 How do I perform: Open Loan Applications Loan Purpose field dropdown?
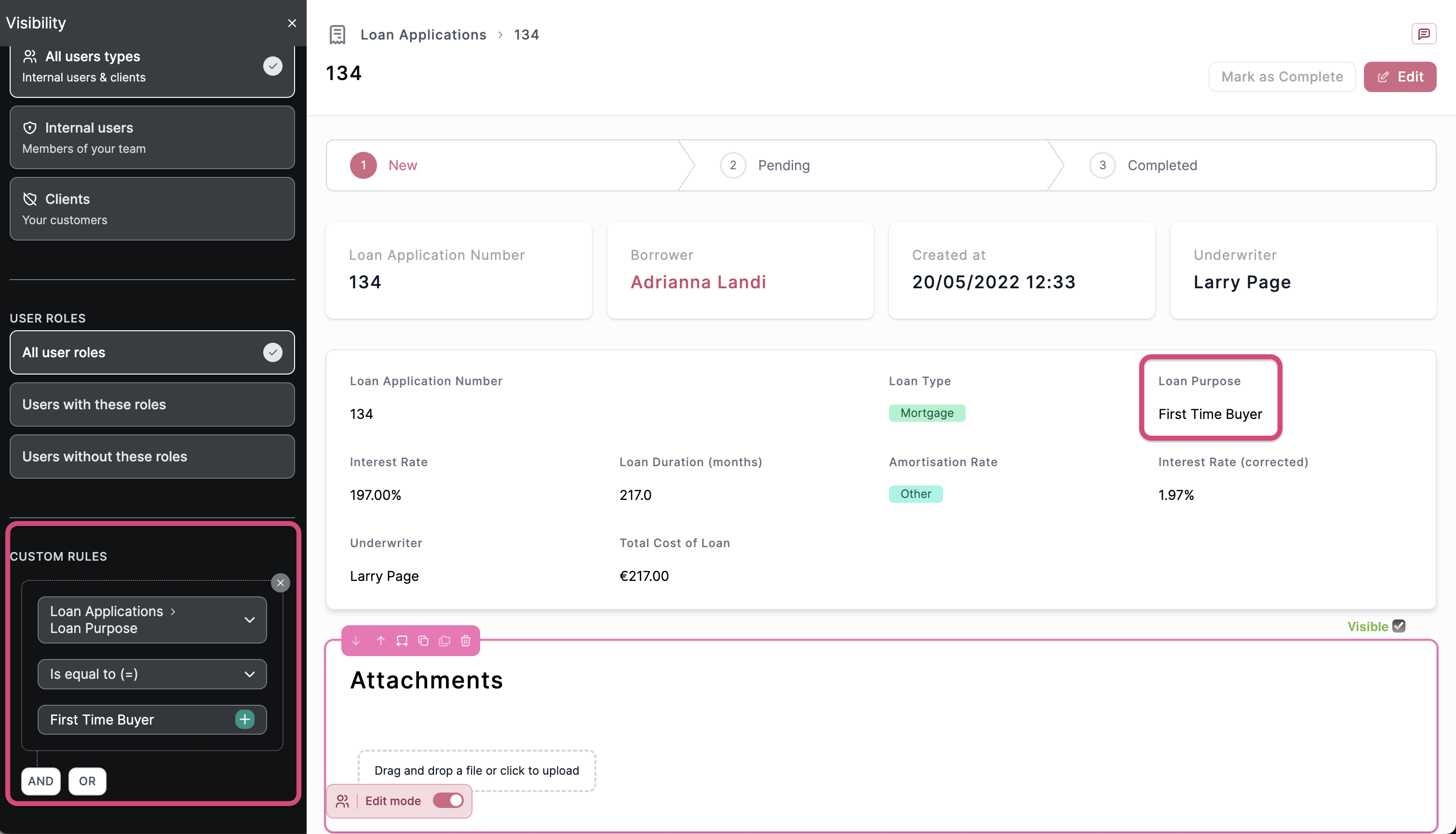[152, 619]
